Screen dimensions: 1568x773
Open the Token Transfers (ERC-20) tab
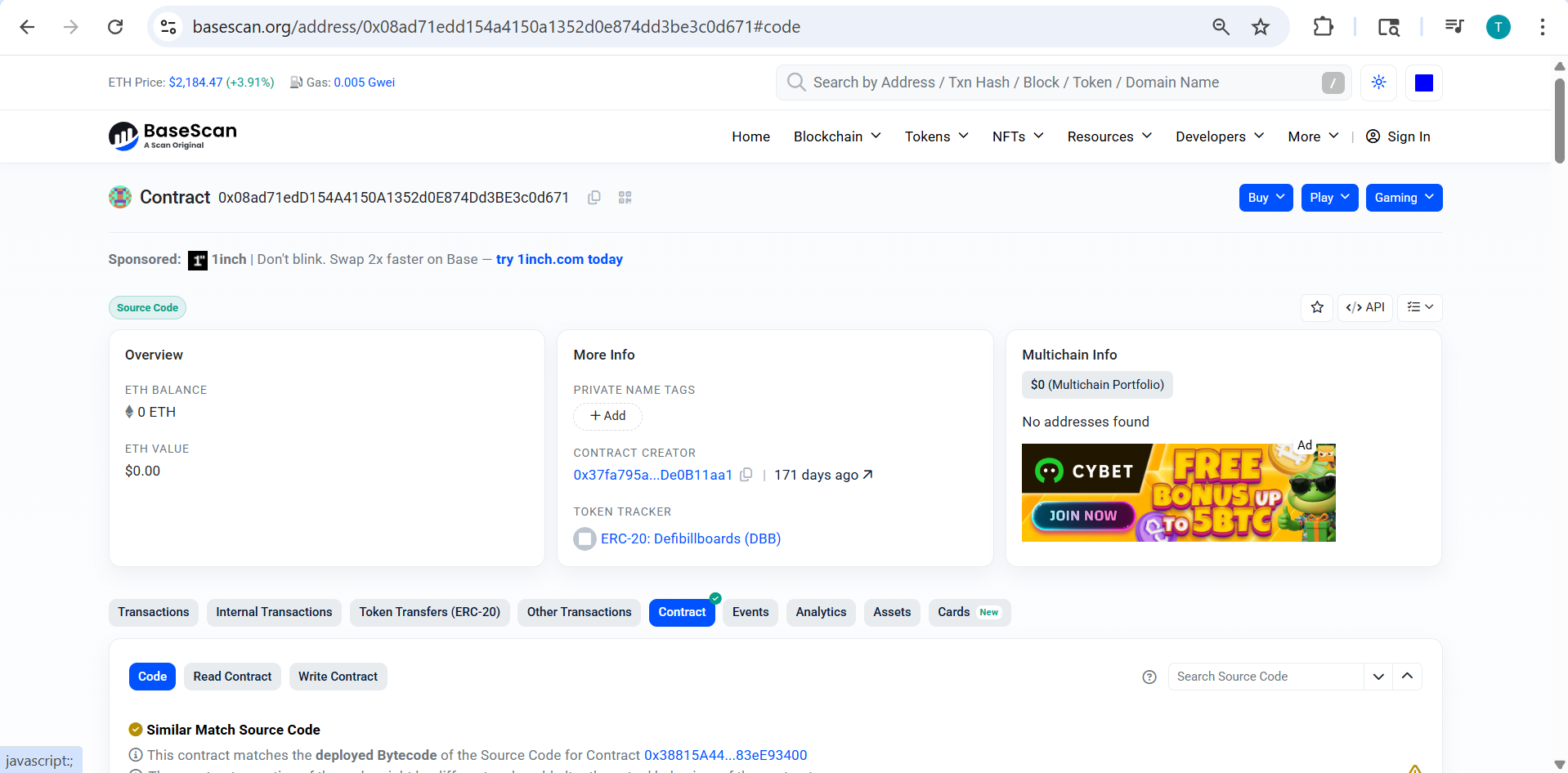click(x=429, y=612)
